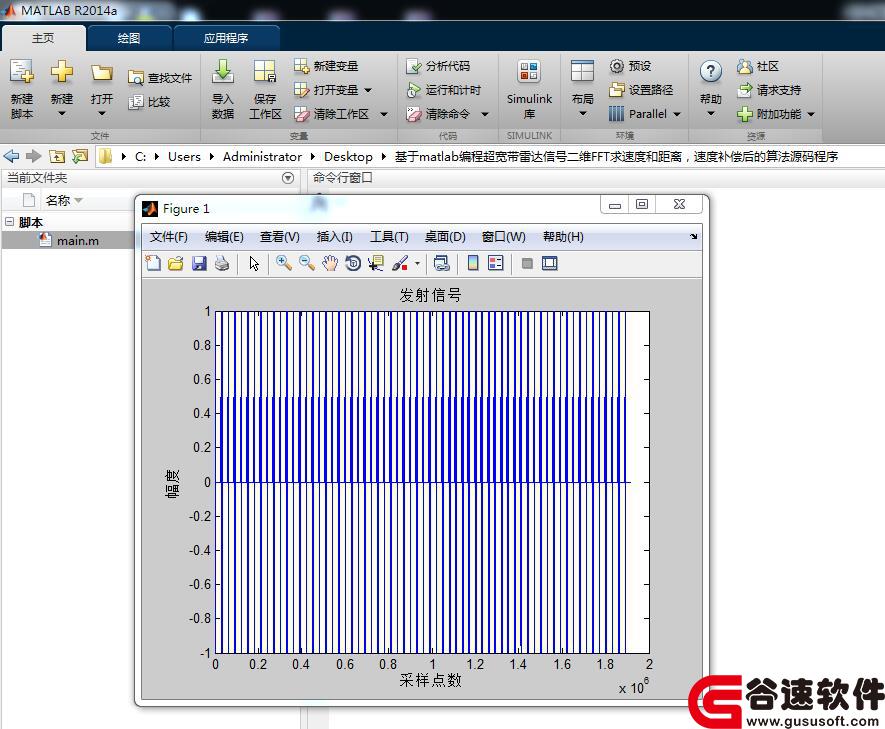
Task: Select the Zoom In magnifier tool
Action: point(283,264)
